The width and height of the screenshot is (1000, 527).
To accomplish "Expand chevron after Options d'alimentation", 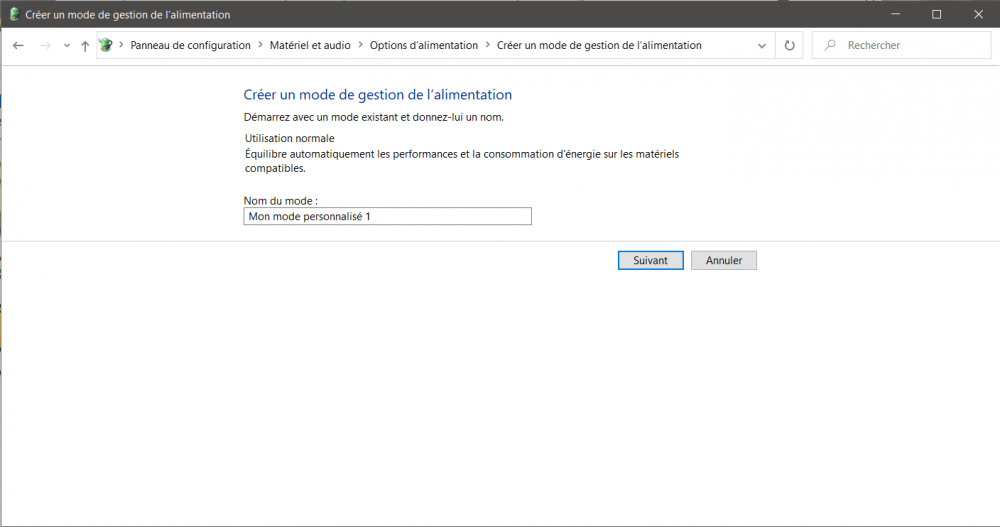I will pyautogui.click(x=487, y=45).
